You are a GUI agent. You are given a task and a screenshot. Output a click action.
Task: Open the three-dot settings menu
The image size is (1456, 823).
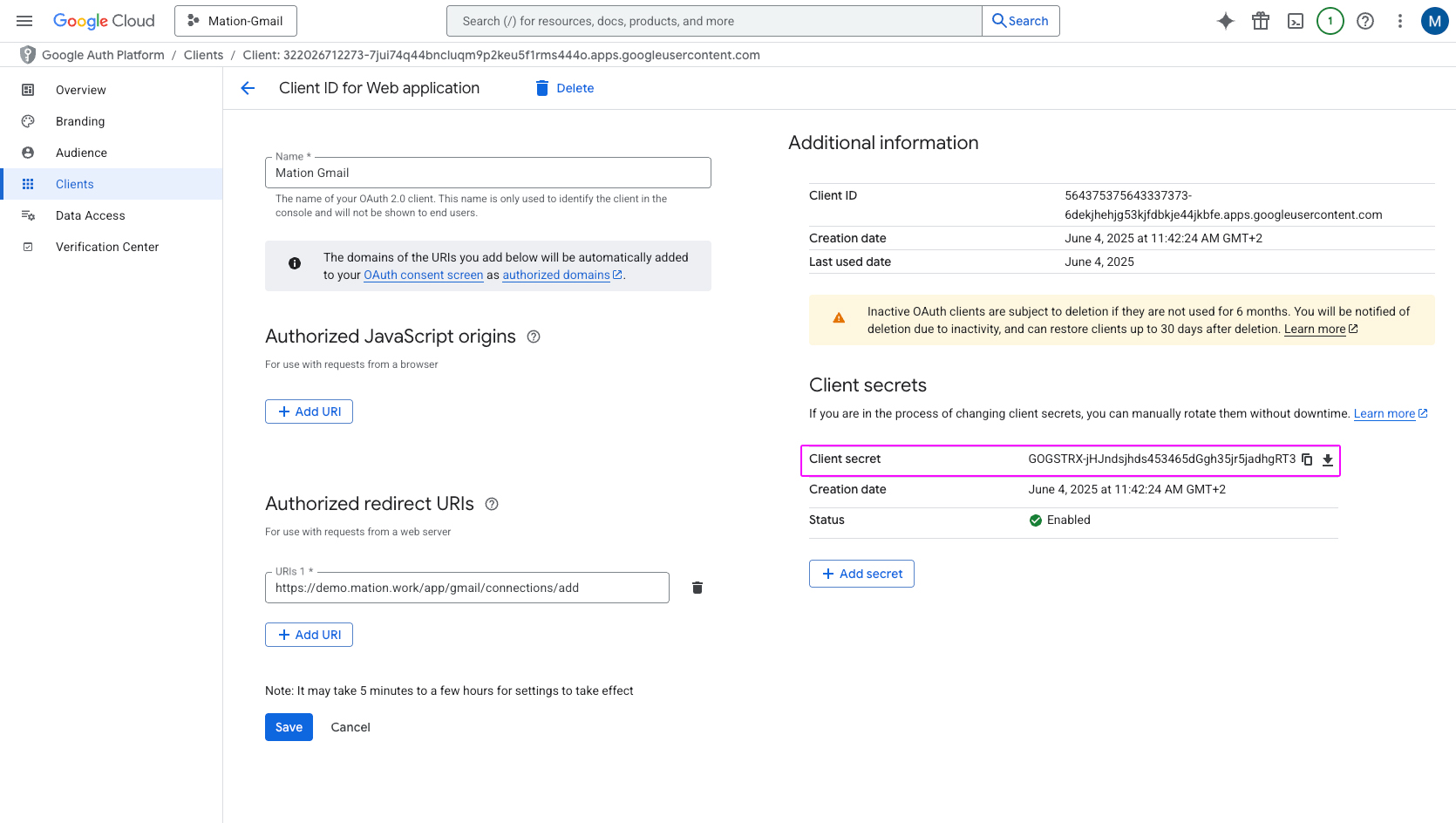click(x=1400, y=21)
